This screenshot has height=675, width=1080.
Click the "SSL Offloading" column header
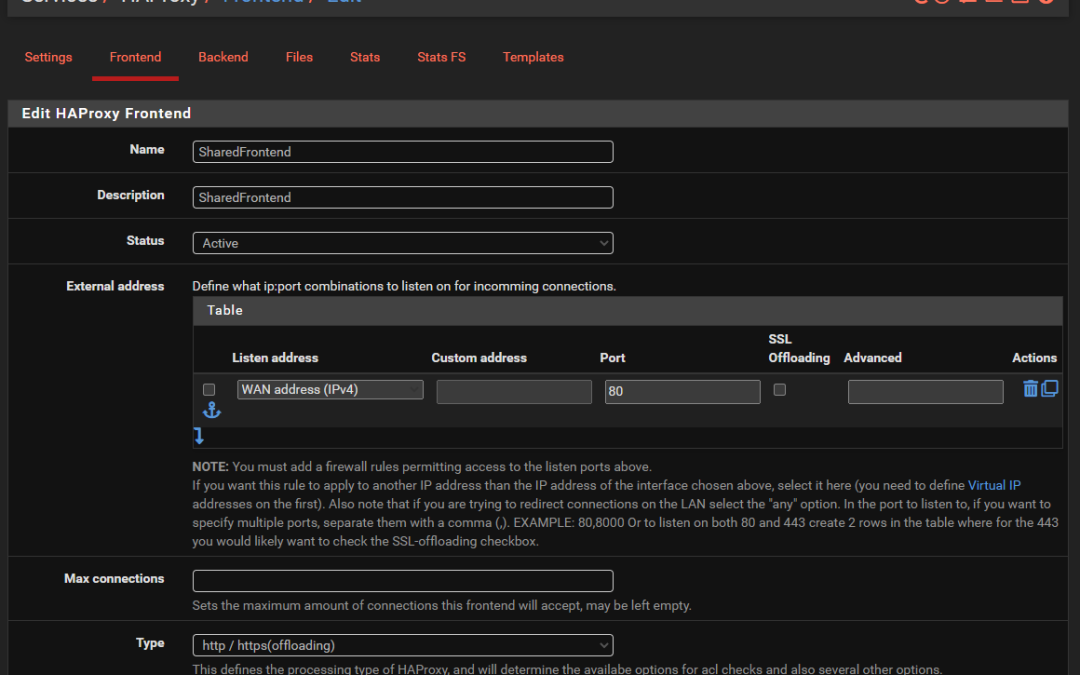(799, 349)
